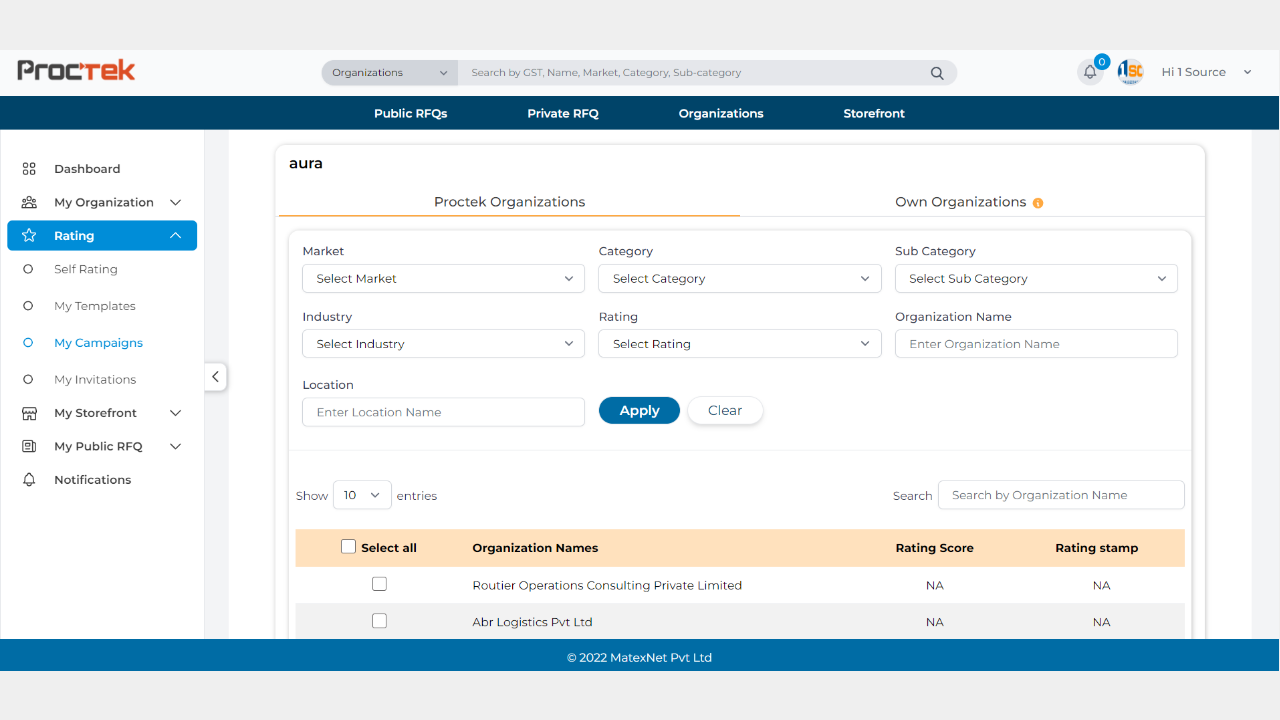This screenshot has width=1280, height=720.
Task: Click the Notifications bell icon in sidebar
Action: pyautogui.click(x=29, y=480)
